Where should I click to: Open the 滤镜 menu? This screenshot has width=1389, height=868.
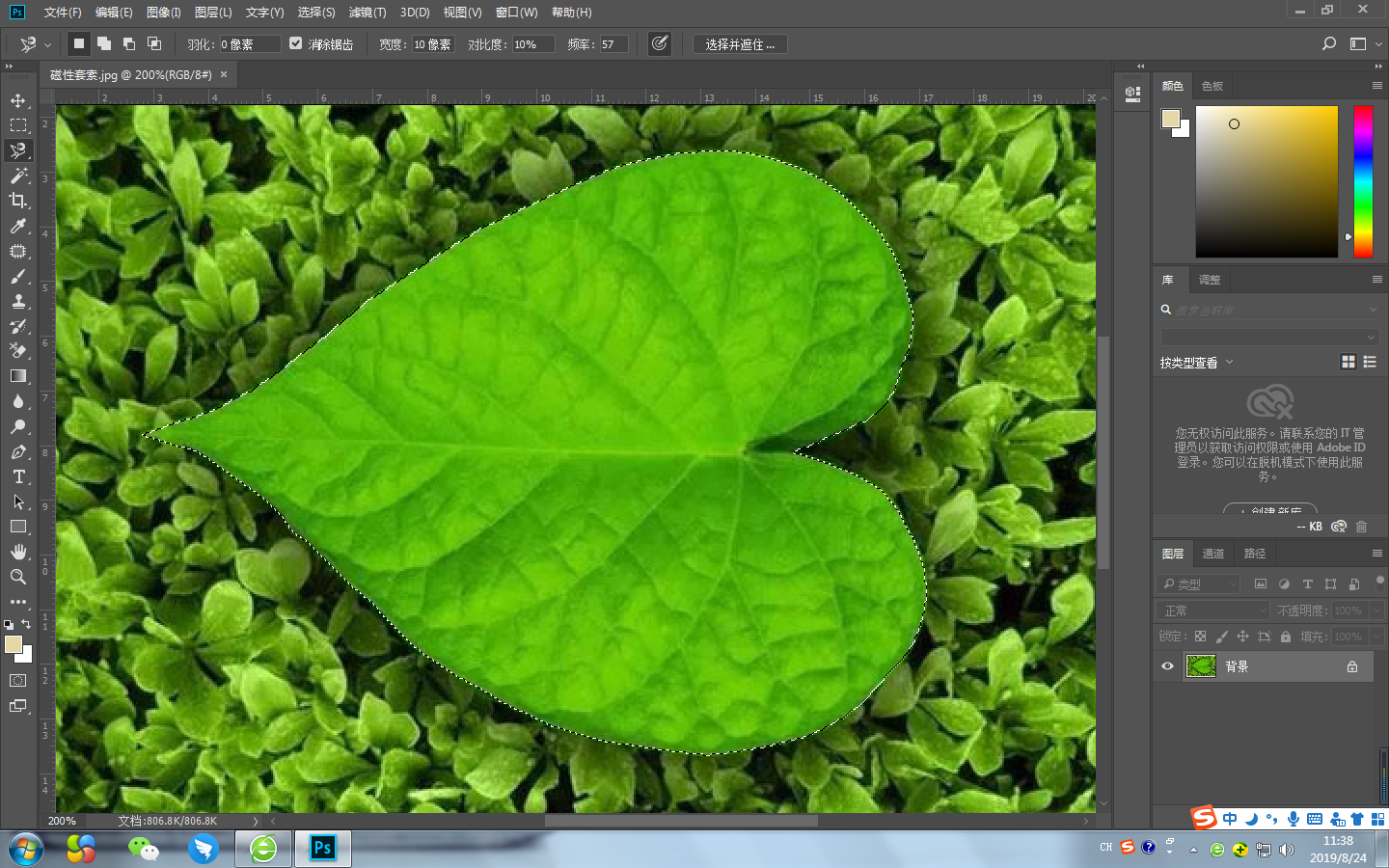367,13
